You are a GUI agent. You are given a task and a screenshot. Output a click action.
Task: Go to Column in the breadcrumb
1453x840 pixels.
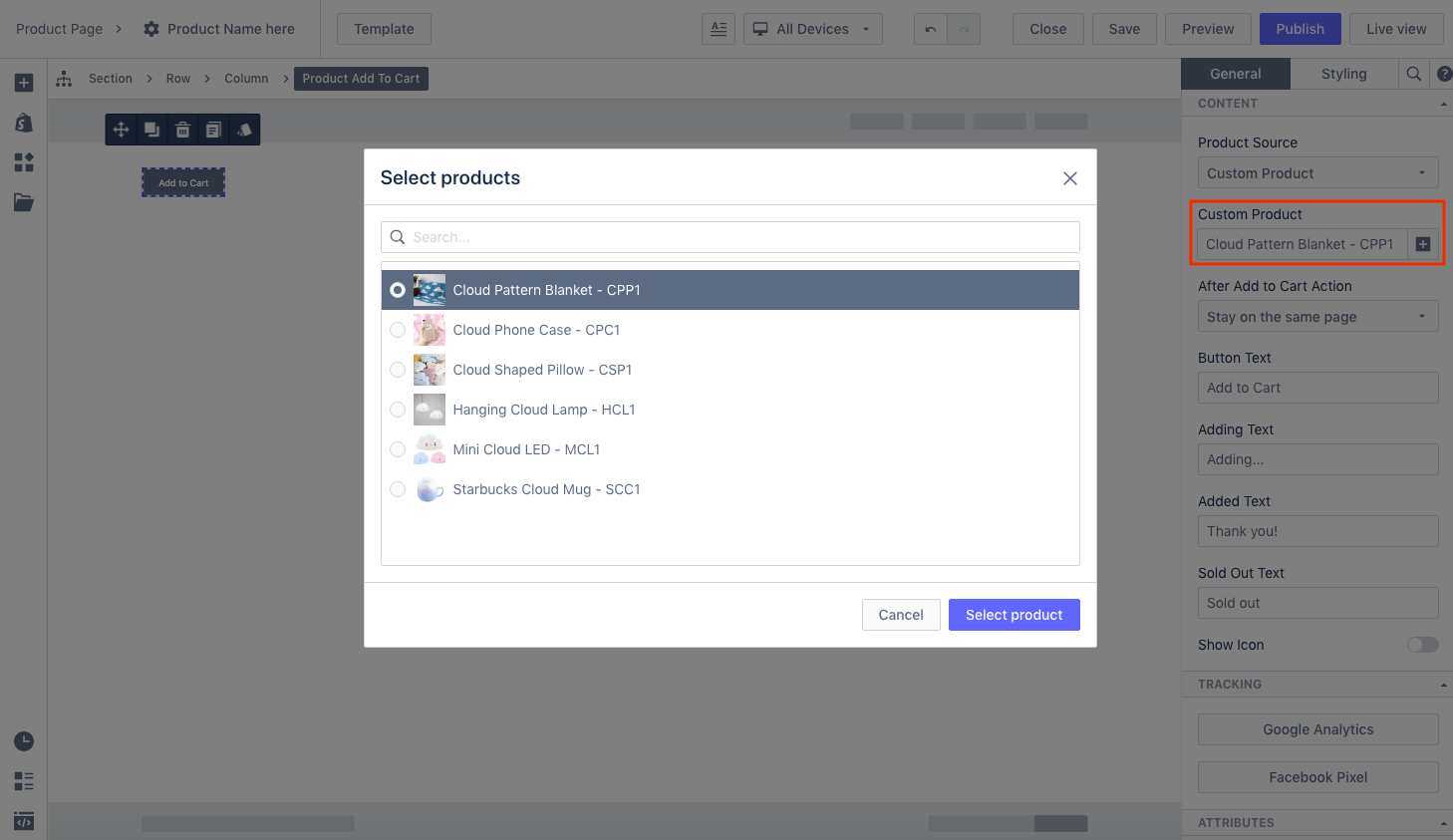pyautogui.click(x=246, y=79)
